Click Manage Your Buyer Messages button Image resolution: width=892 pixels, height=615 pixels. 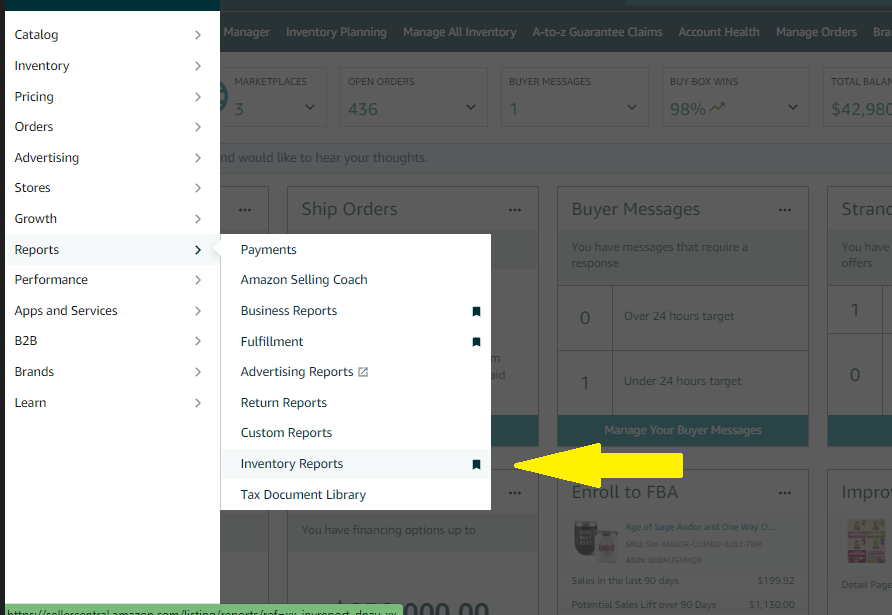pyautogui.click(x=683, y=431)
